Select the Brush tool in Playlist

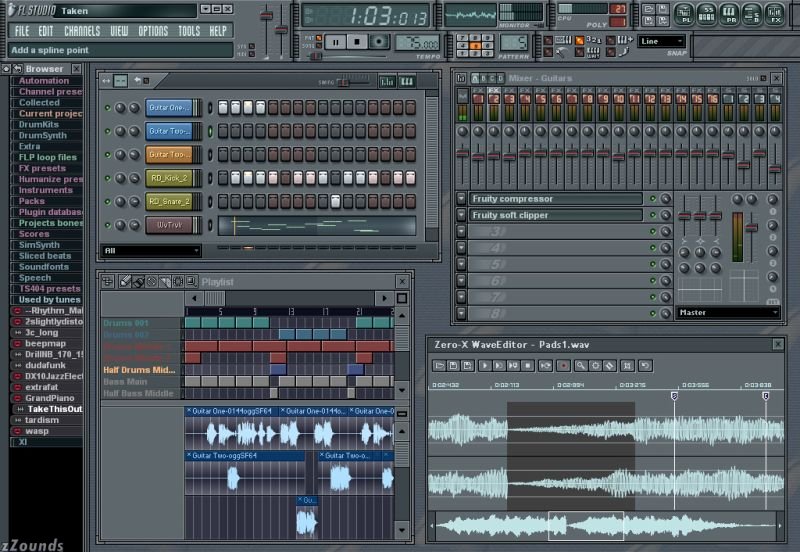(x=138, y=282)
